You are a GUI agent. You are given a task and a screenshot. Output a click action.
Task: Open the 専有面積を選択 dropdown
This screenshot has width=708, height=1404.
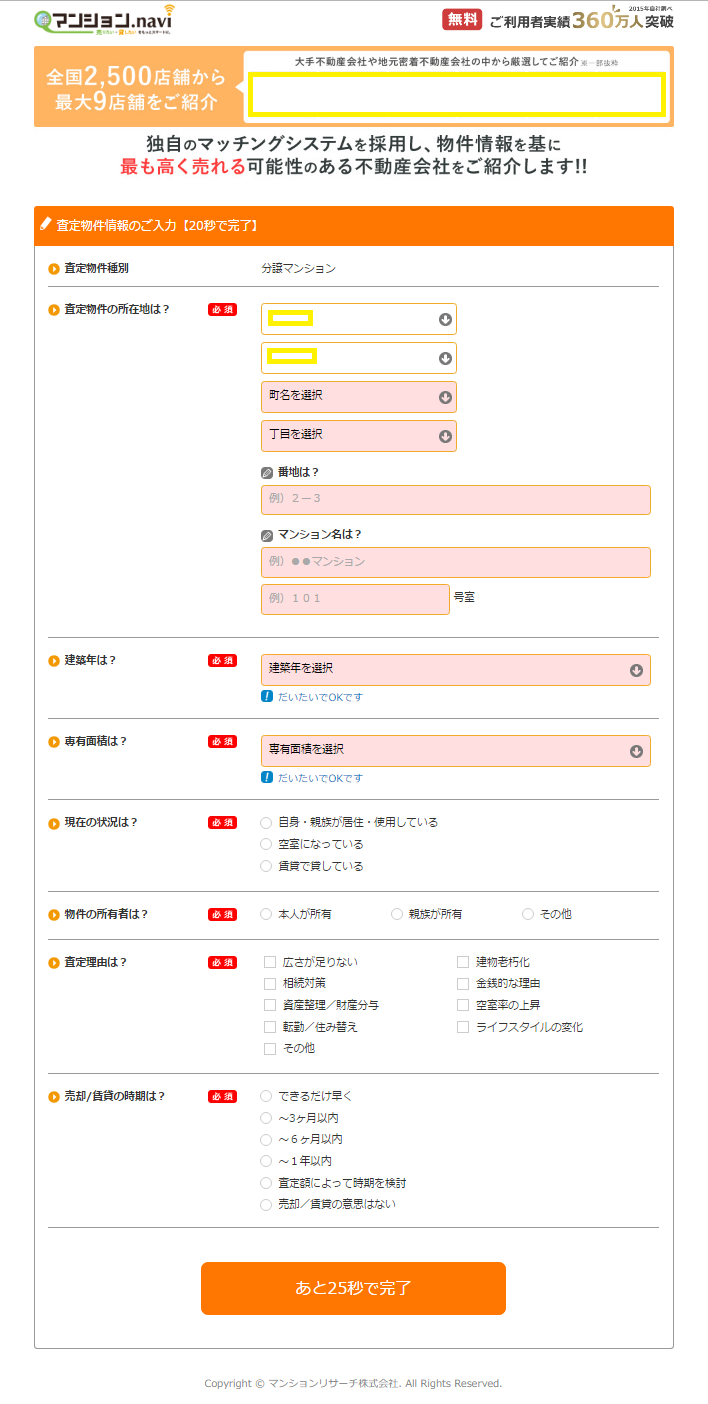pos(455,751)
